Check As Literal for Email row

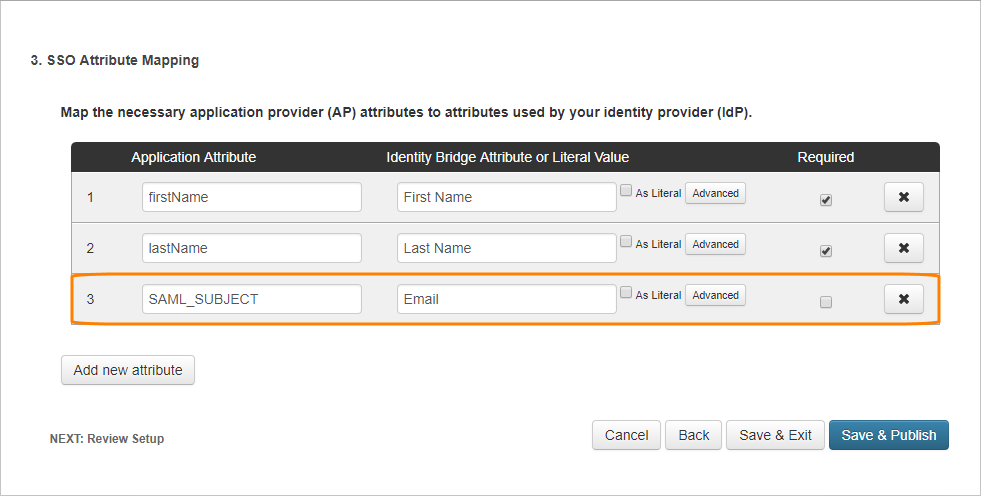click(x=626, y=293)
